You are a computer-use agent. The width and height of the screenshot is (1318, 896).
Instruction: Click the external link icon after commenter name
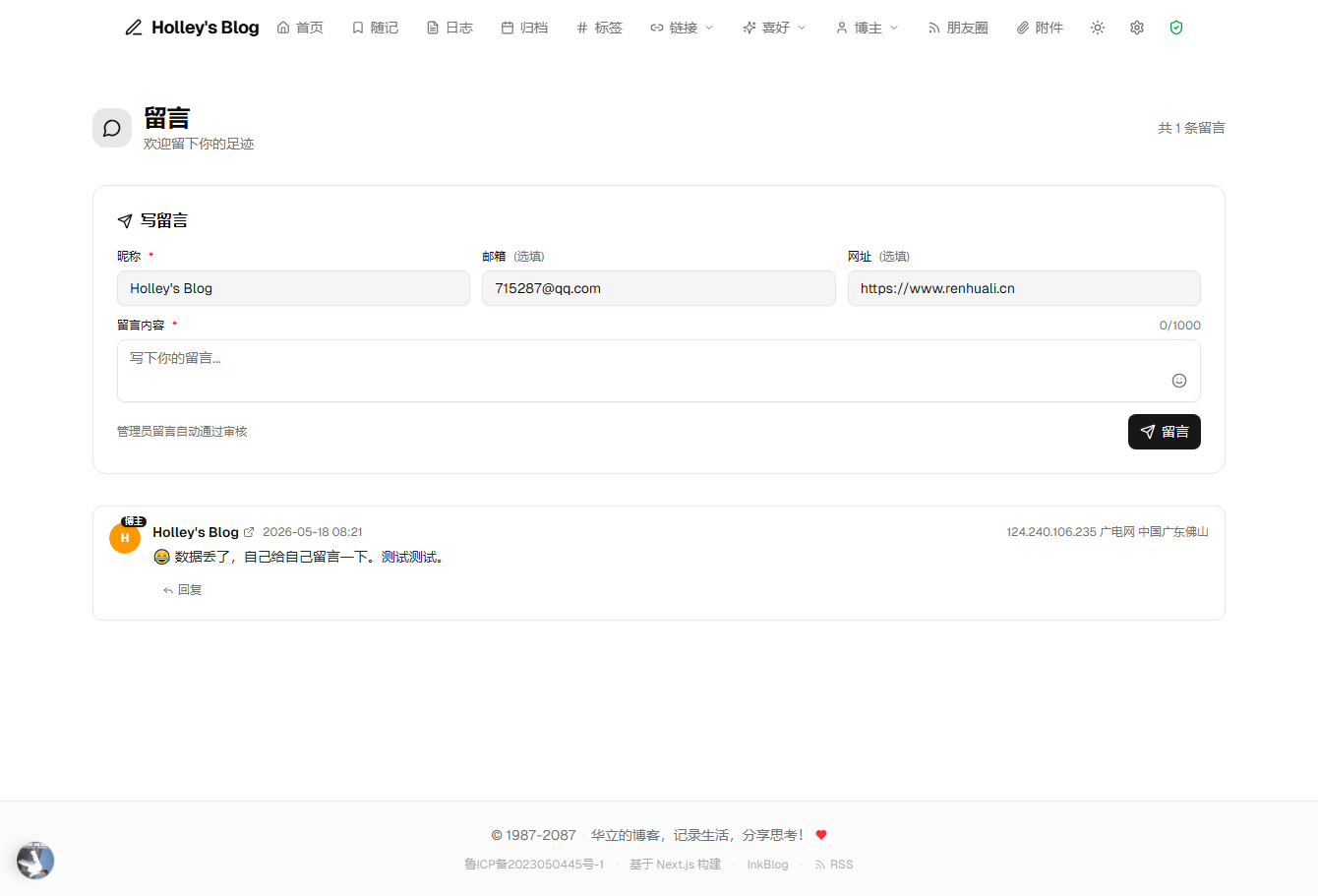click(x=249, y=532)
